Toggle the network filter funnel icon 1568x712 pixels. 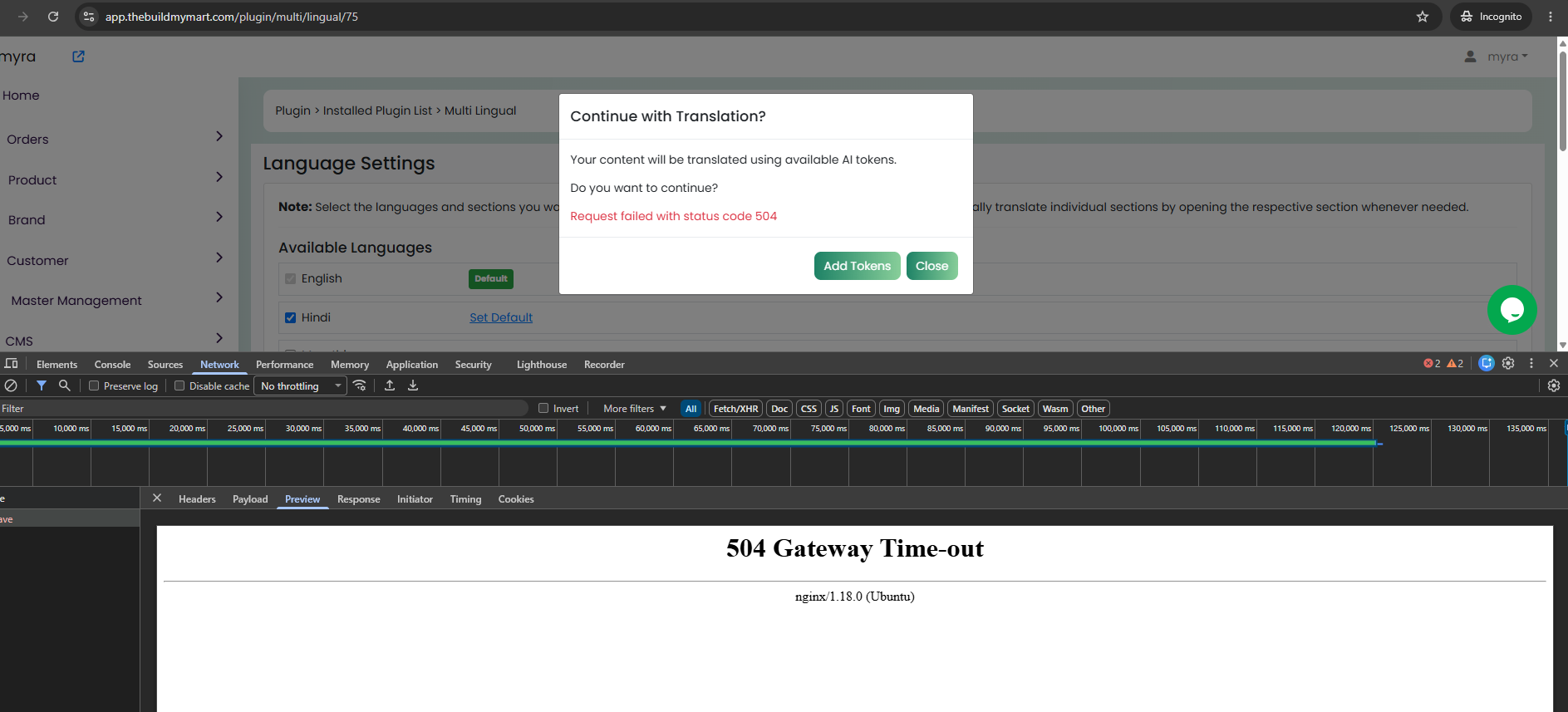click(x=41, y=385)
